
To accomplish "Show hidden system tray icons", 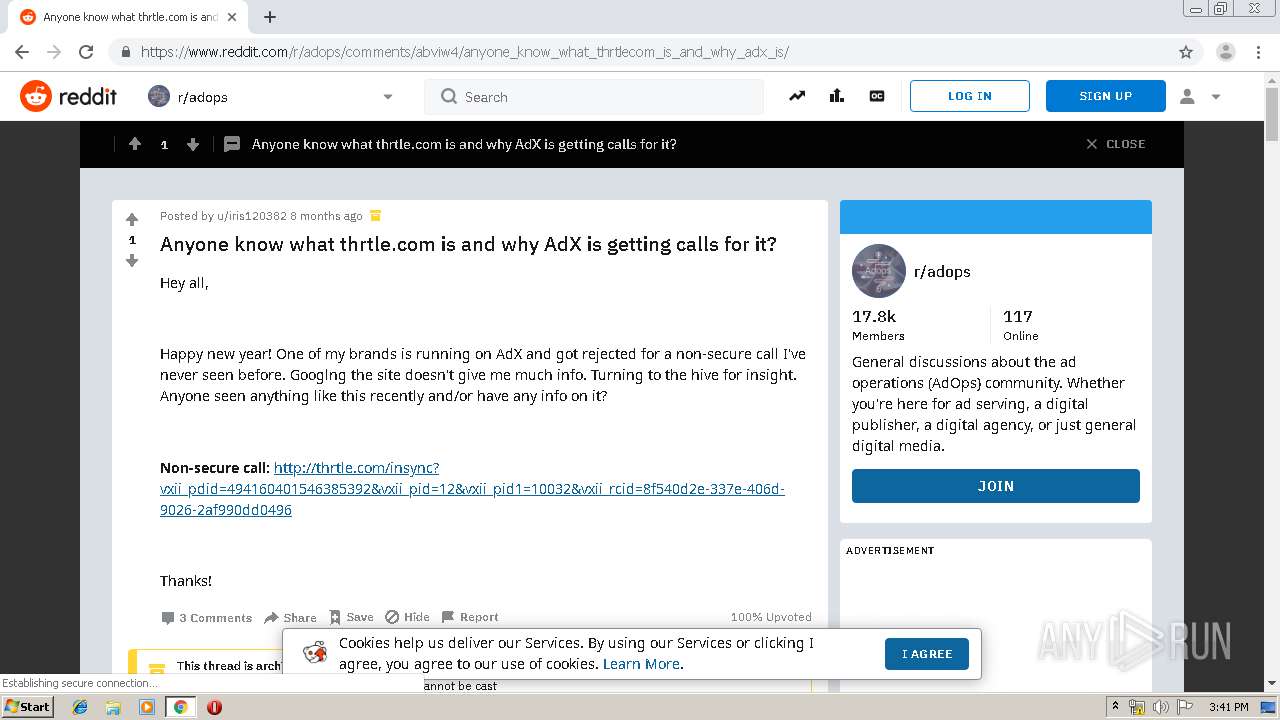I will (x=1115, y=707).
